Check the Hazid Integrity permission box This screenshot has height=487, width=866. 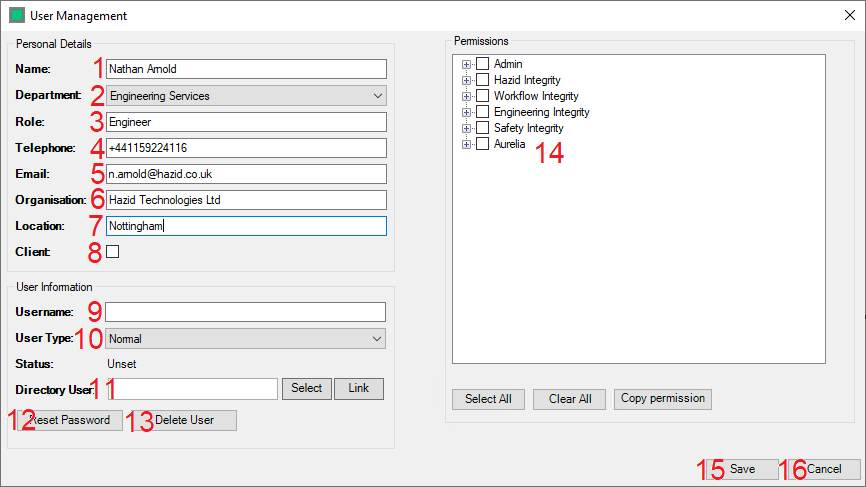click(482, 80)
